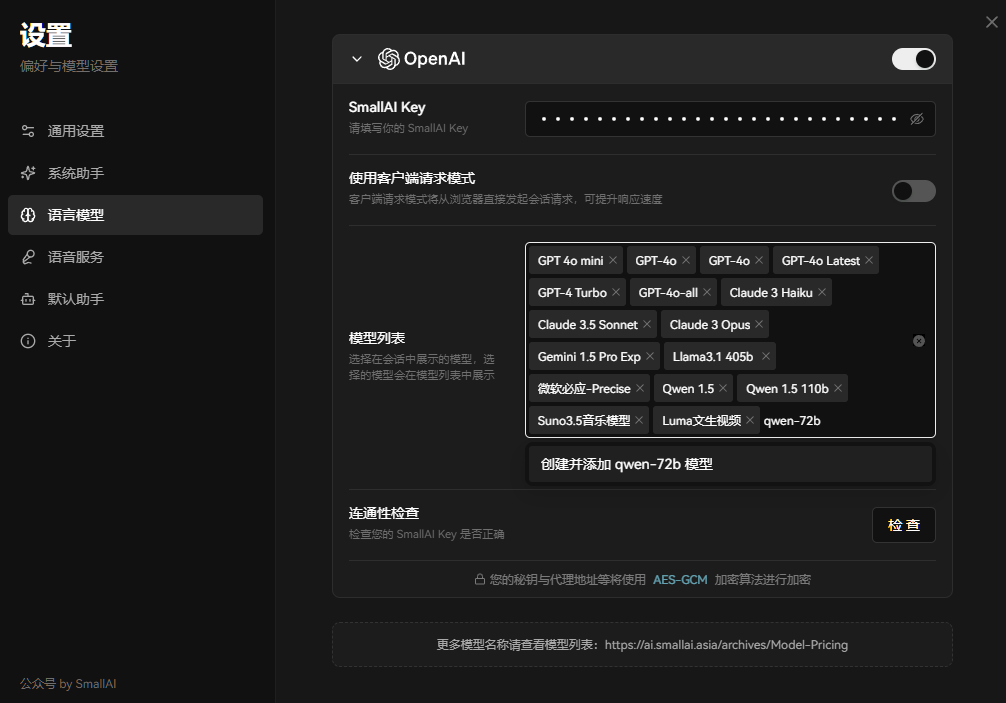Remove the GPT-4o Latest tag
The image size is (1006, 703).
(x=869, y=260)
